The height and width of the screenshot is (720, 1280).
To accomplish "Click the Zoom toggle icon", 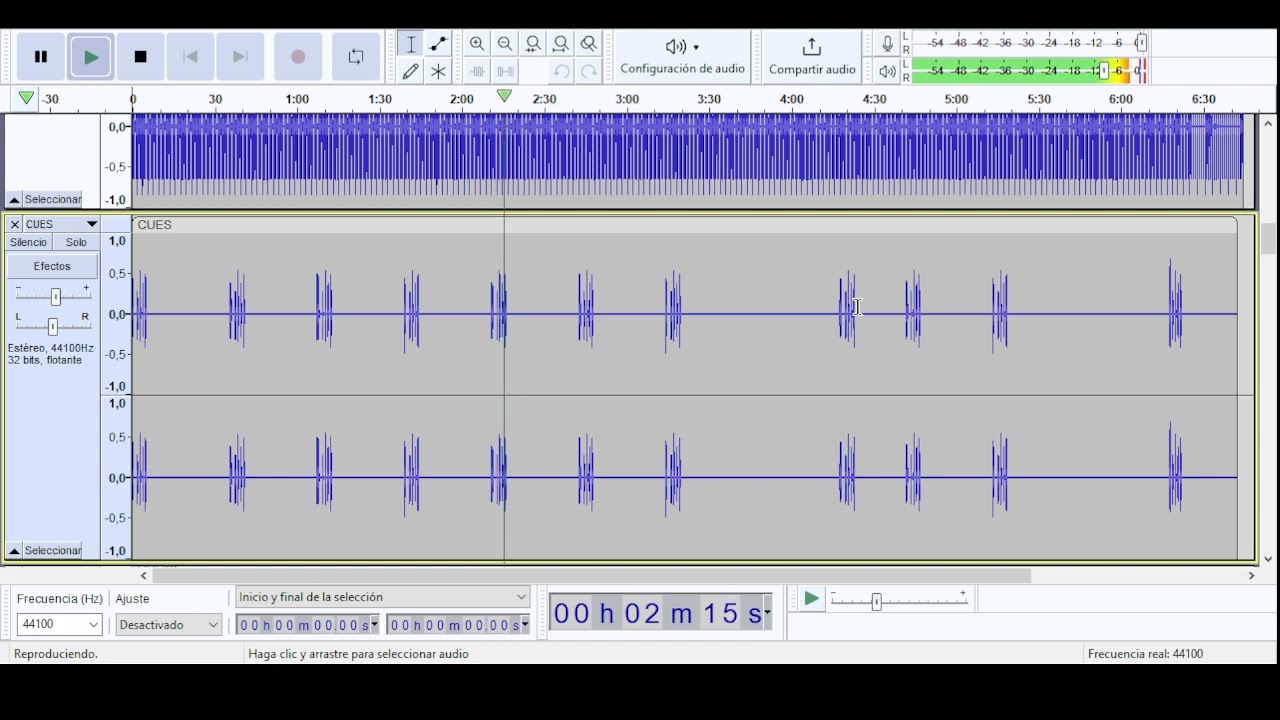I will click(589, 44).
